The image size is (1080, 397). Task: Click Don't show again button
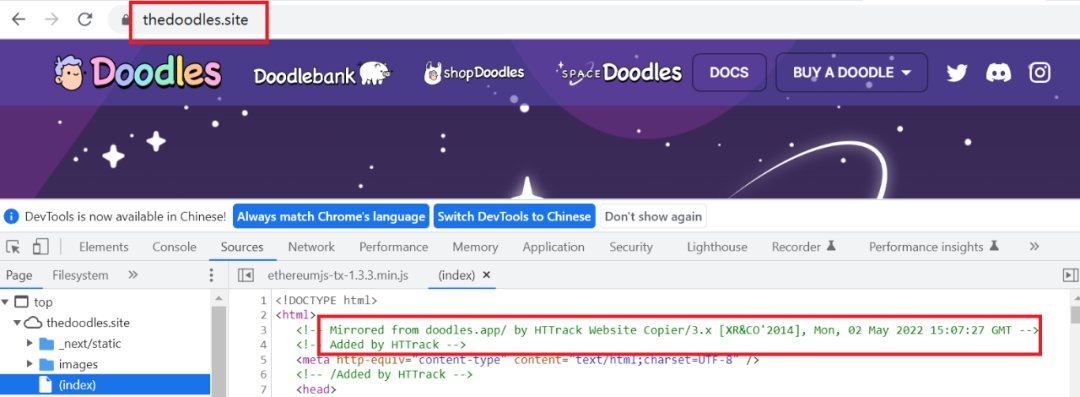(x=653, y=216)
